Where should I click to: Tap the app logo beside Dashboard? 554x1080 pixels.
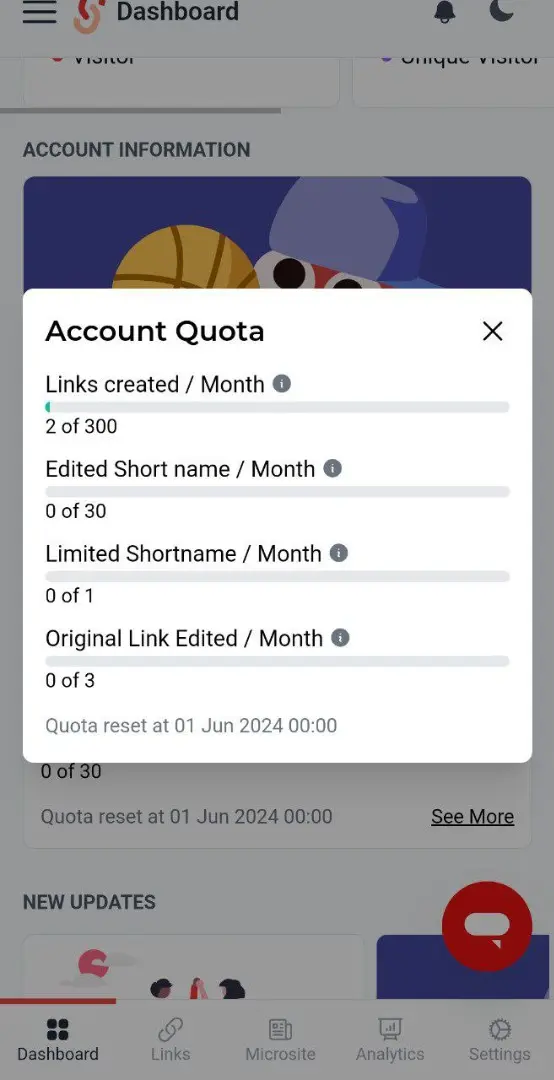coord(89,15)
